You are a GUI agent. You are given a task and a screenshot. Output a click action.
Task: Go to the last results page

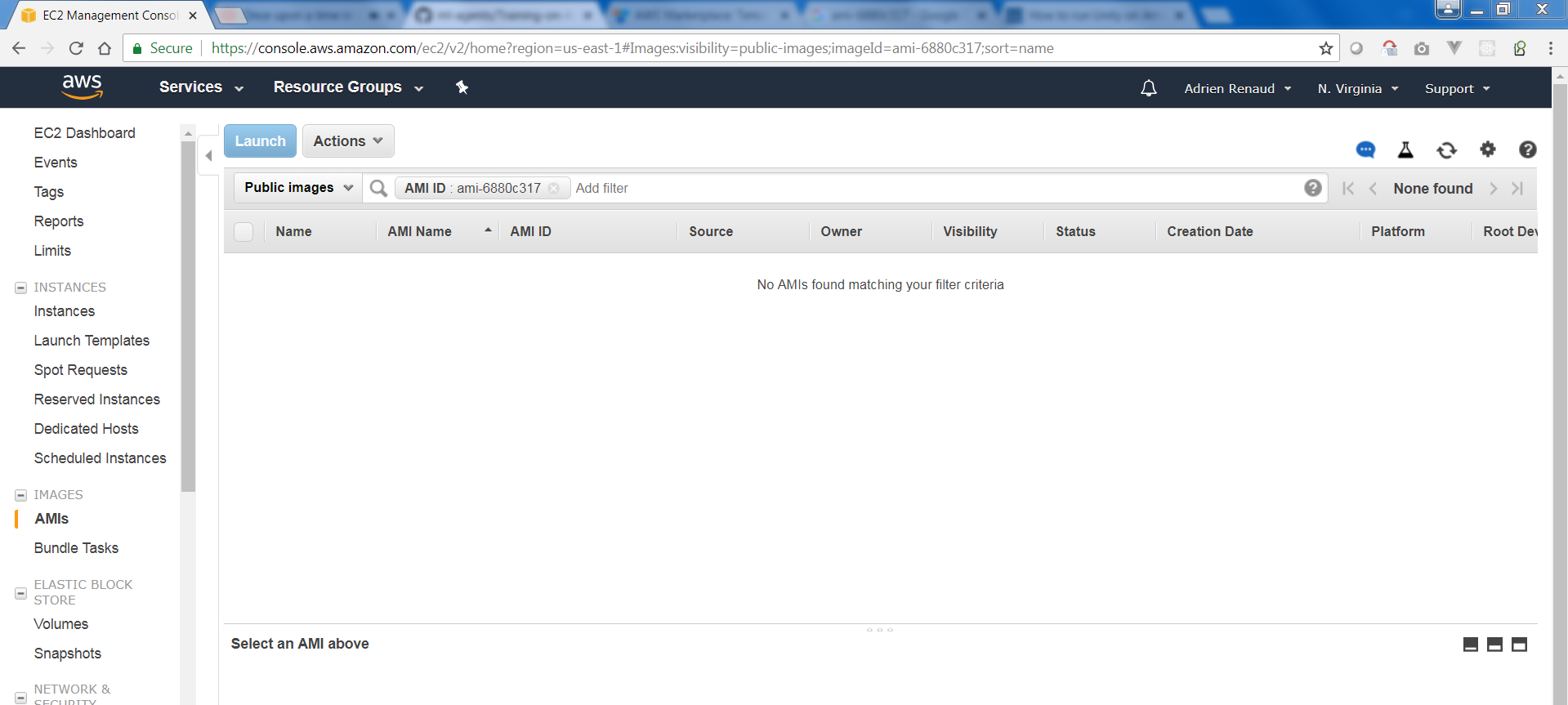point(1517,189)
